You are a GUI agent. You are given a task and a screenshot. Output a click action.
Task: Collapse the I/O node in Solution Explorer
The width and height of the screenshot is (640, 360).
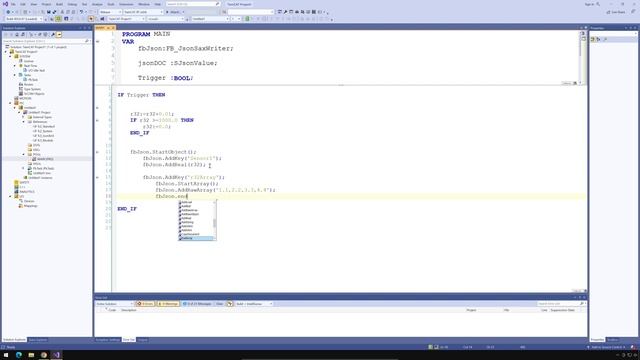[11, 196]
